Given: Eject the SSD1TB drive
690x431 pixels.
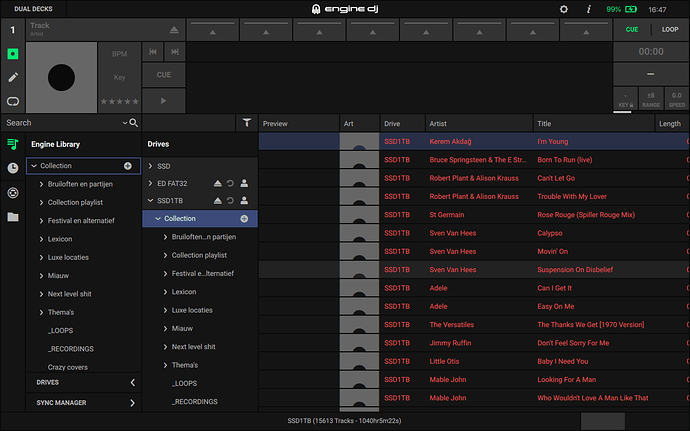Looking at the screenshot, I should pos(217,200).
